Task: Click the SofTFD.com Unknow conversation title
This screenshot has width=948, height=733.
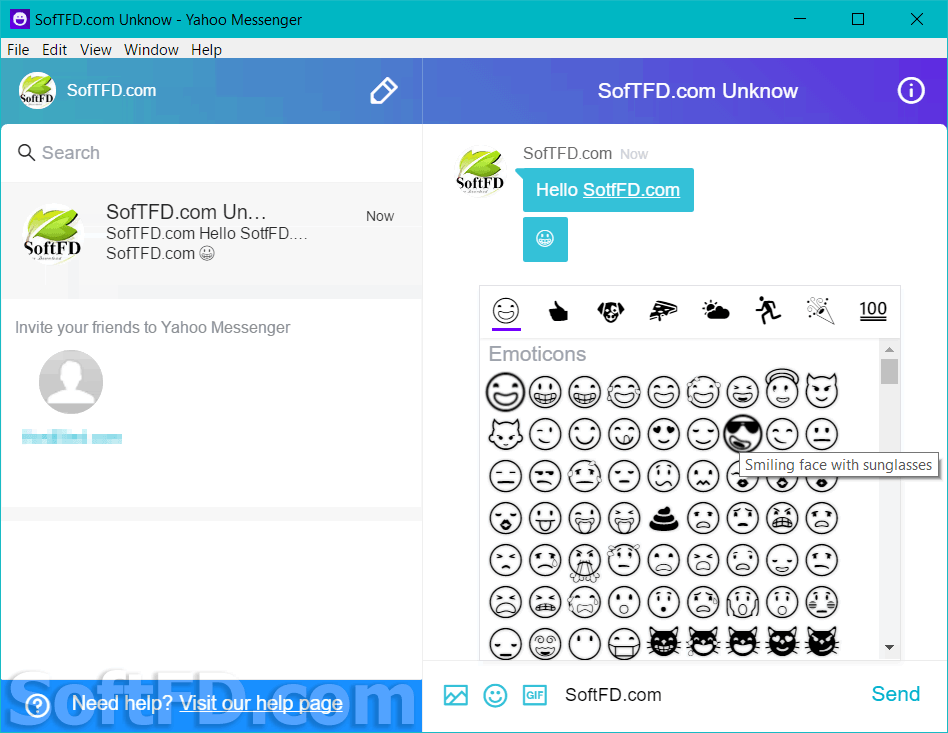Action: tap(698, 91)
